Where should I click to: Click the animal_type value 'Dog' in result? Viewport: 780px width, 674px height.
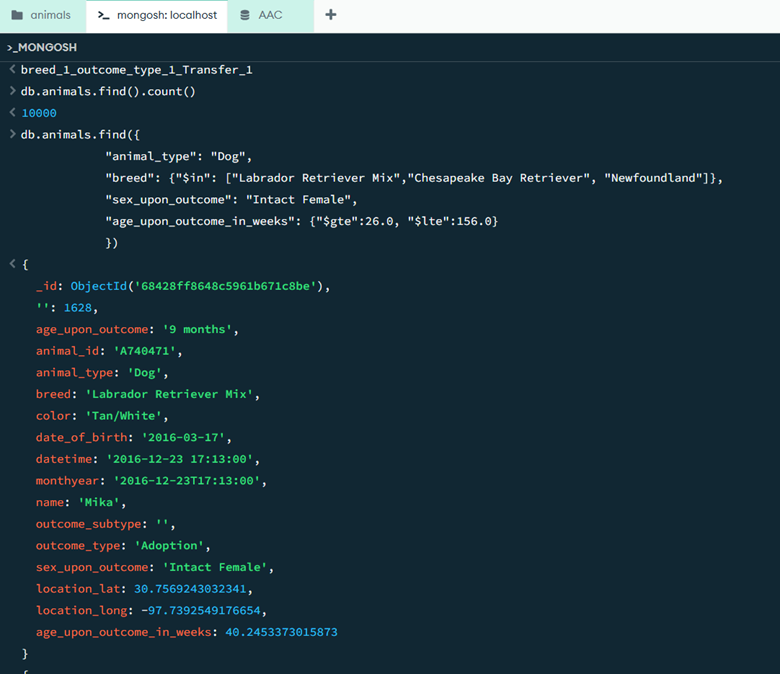(145, 373)
